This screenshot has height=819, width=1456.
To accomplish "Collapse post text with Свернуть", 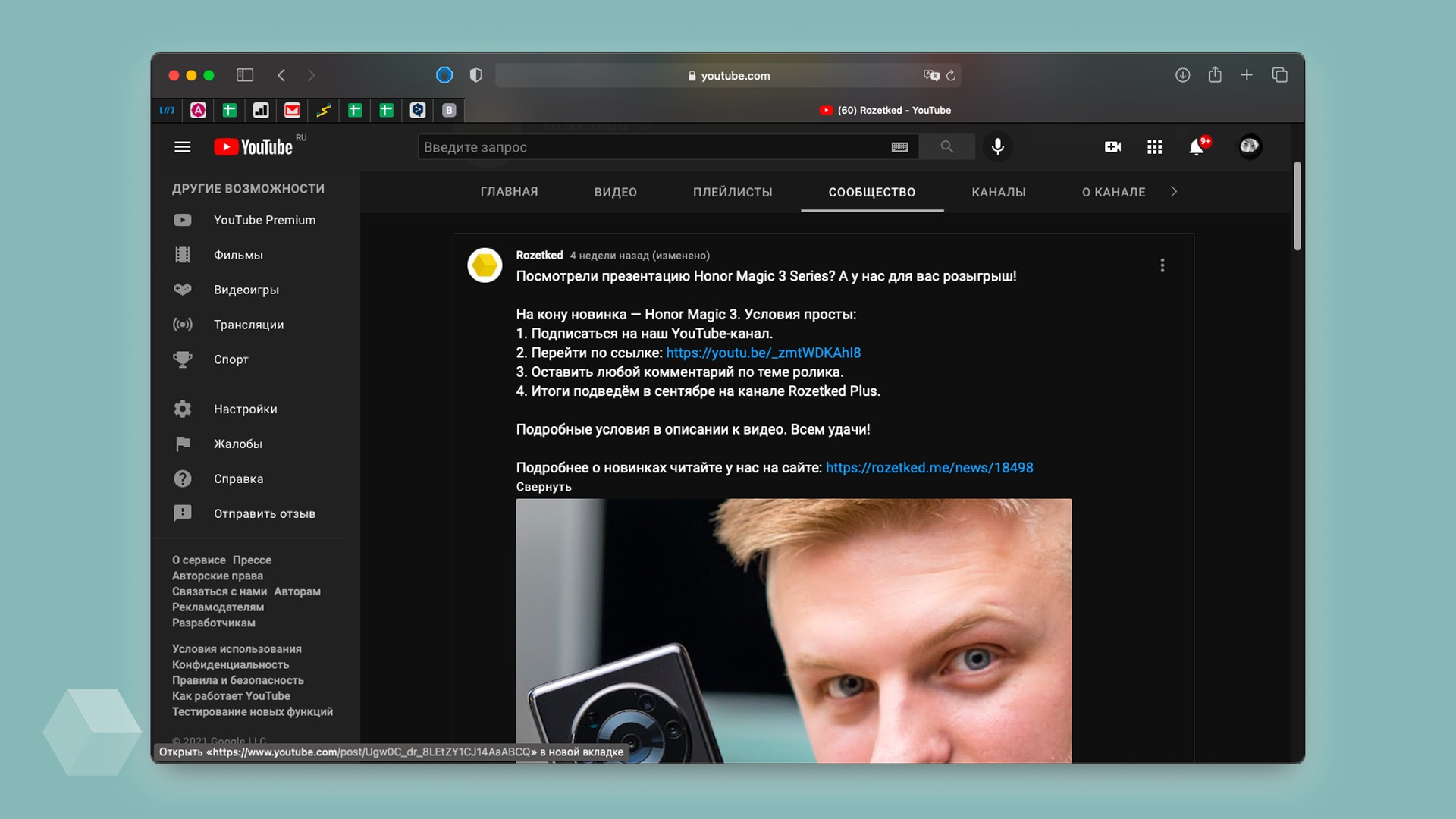I will click(544, 487).
